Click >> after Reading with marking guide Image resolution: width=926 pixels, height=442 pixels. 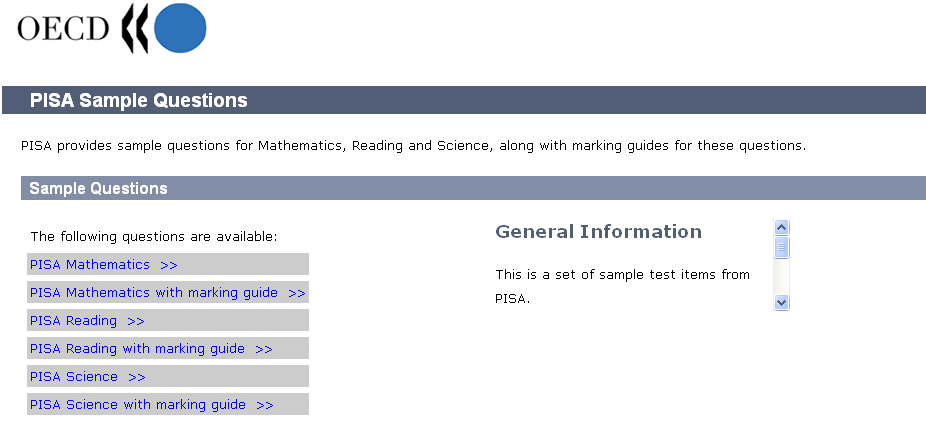(x=264, y=349)
